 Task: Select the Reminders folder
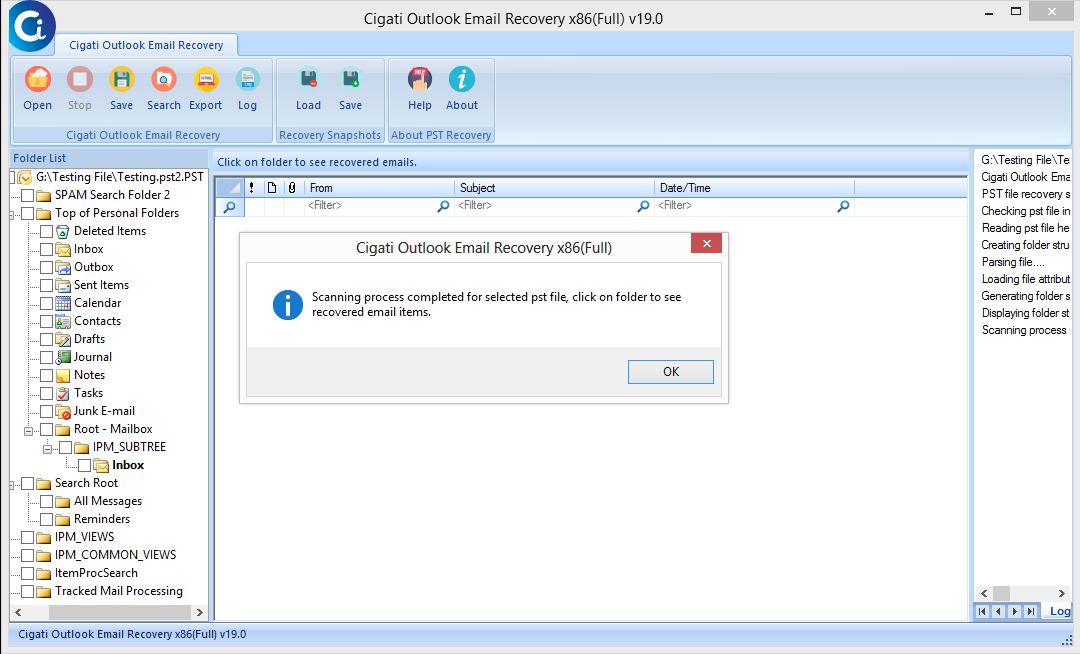coord(102,519)
